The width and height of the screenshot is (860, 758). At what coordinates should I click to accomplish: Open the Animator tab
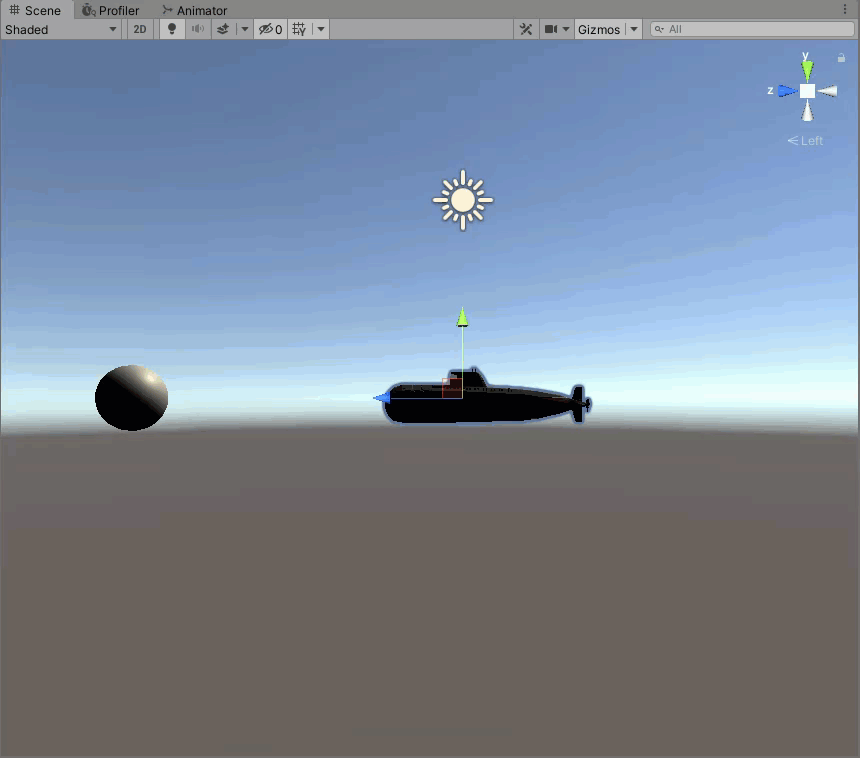click(195, 10)
